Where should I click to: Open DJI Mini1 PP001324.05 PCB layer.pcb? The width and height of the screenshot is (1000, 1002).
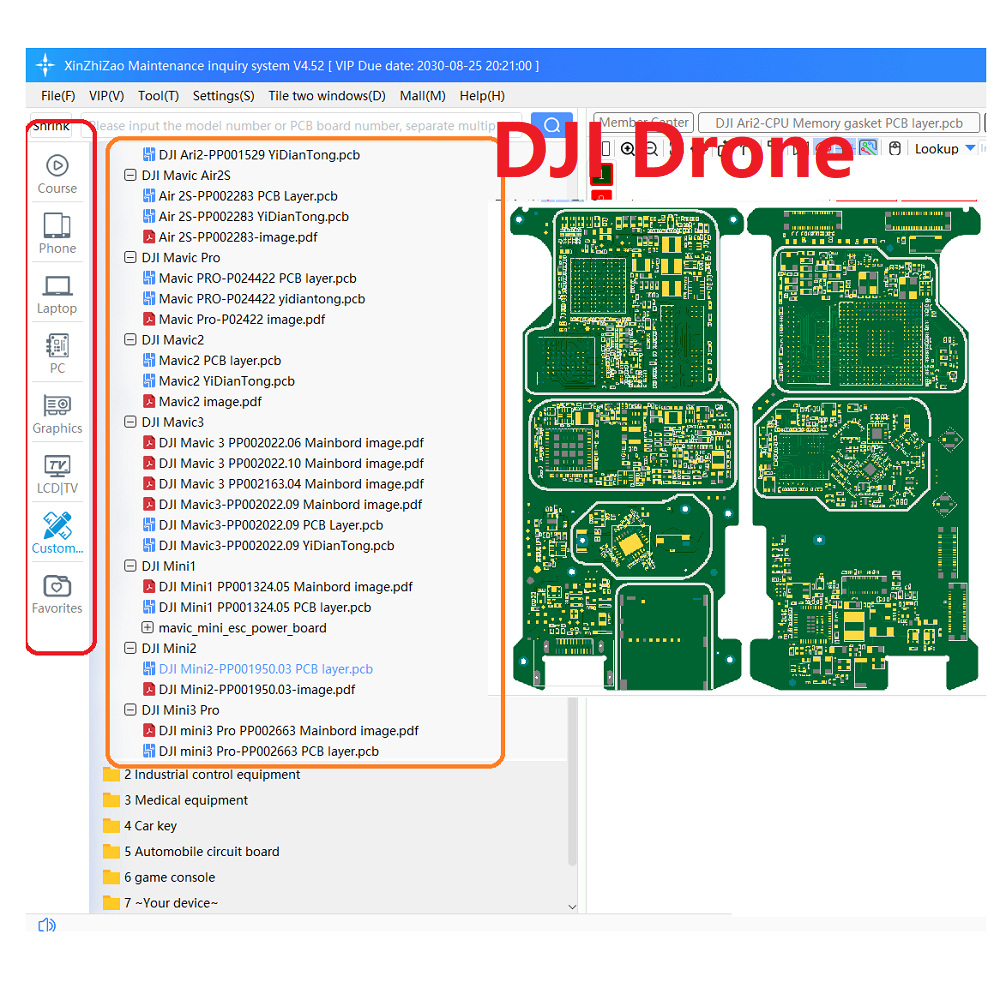point(265,607)
